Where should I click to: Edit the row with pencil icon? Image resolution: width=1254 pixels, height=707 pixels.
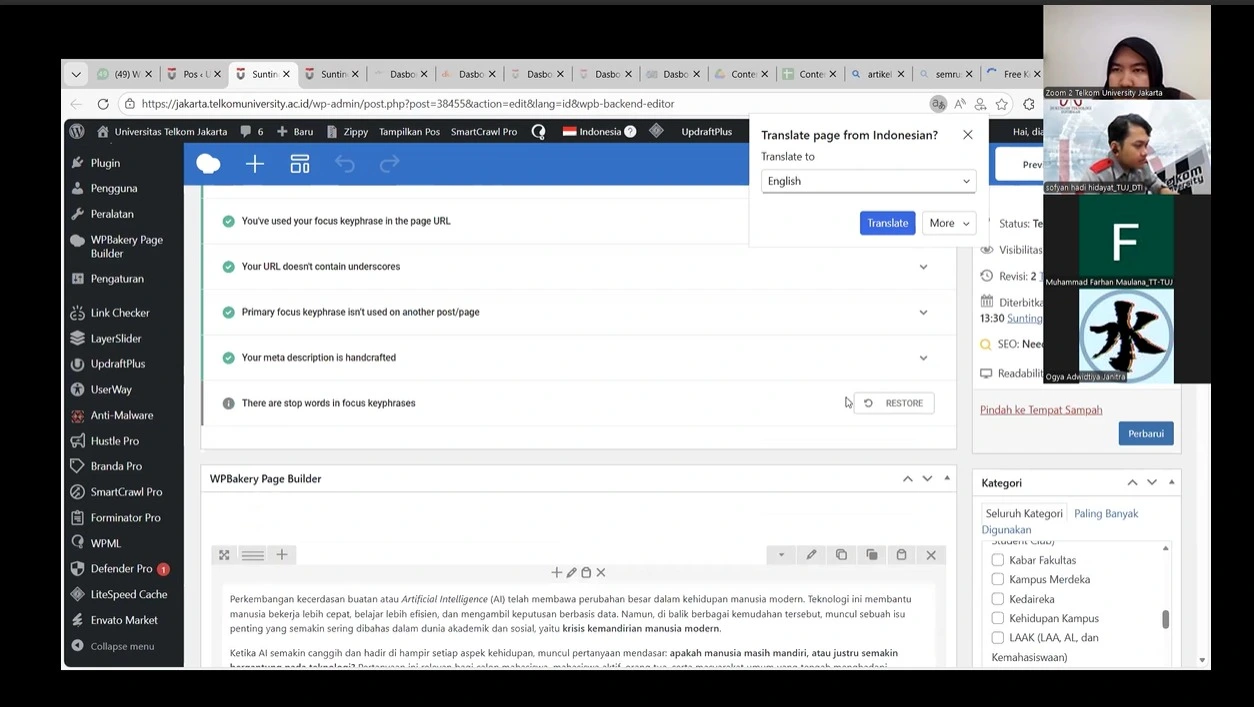coord(812,555)
